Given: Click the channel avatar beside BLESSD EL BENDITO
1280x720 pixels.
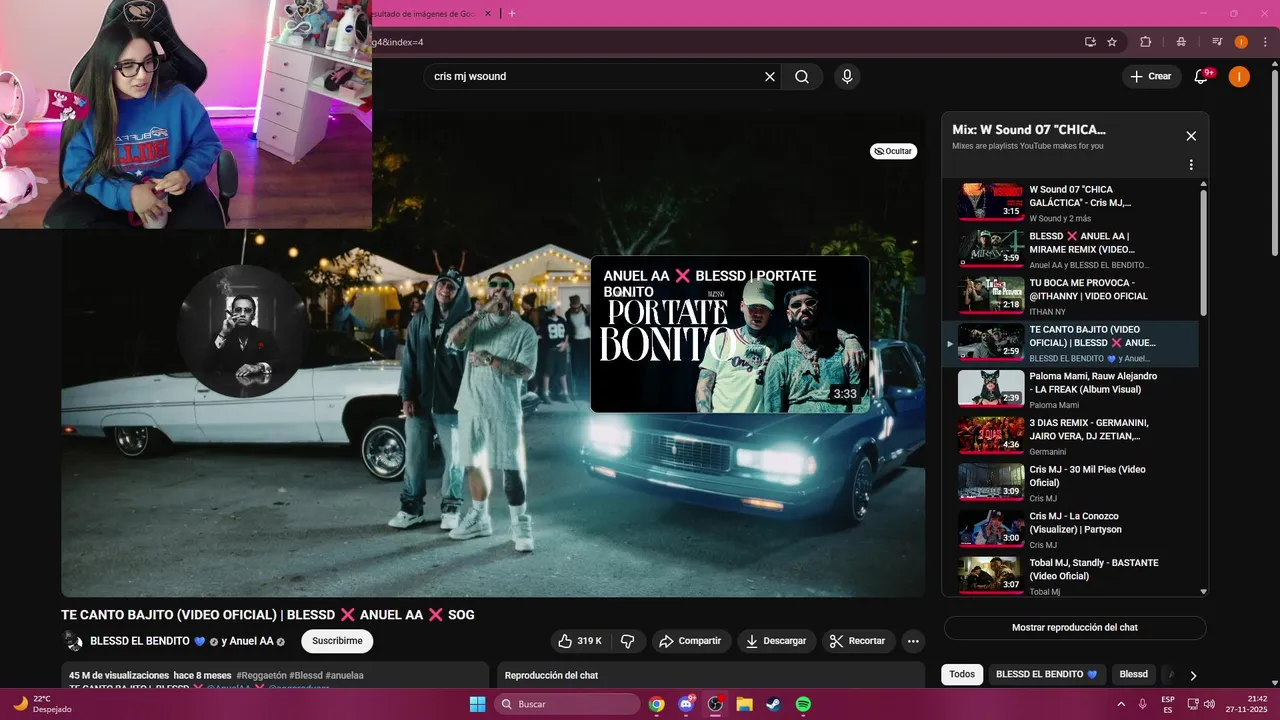Looking at the screenshot, I should tap(73, 641).
